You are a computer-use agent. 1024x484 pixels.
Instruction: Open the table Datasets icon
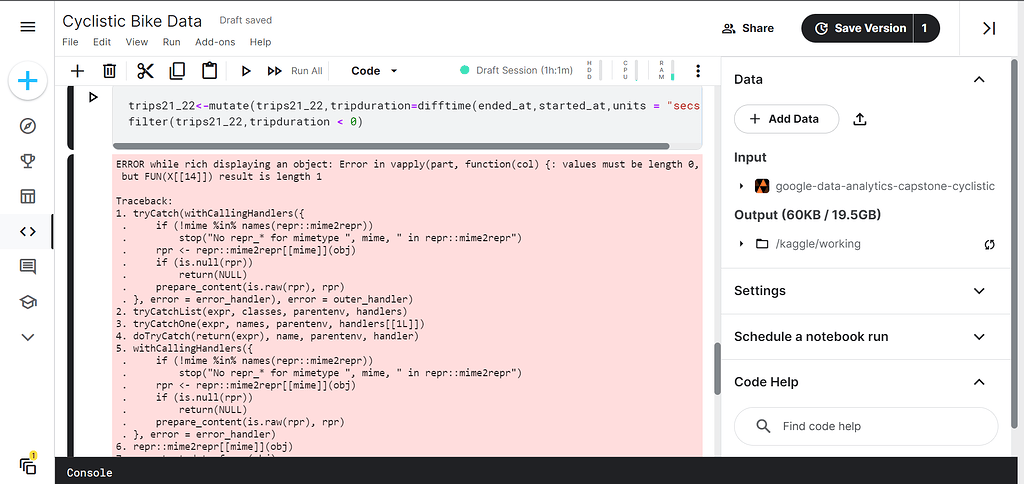pyautogui.click(x=27, y=197)
